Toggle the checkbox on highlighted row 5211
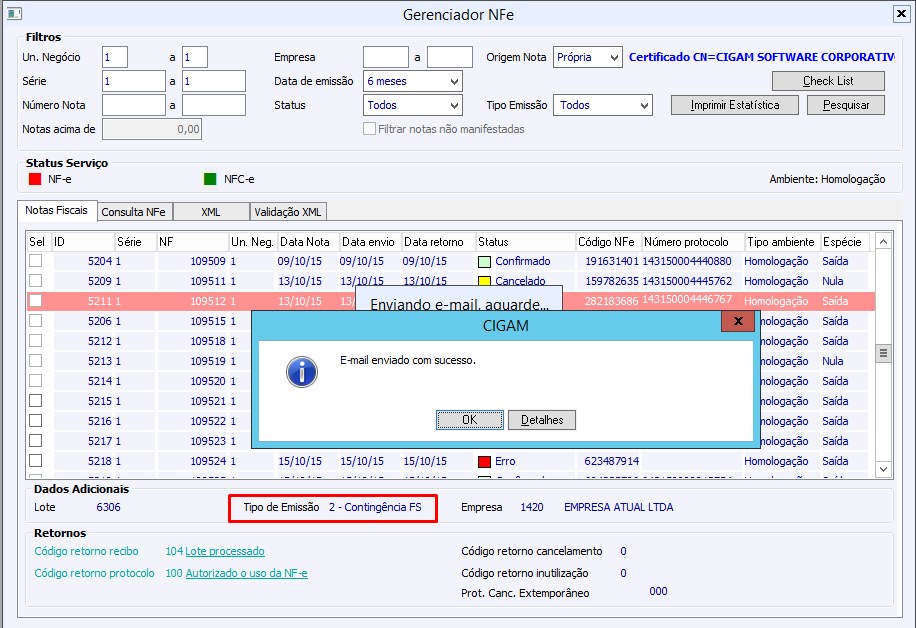The width and height of the screenshot is (916, 628). click(36, 300)
